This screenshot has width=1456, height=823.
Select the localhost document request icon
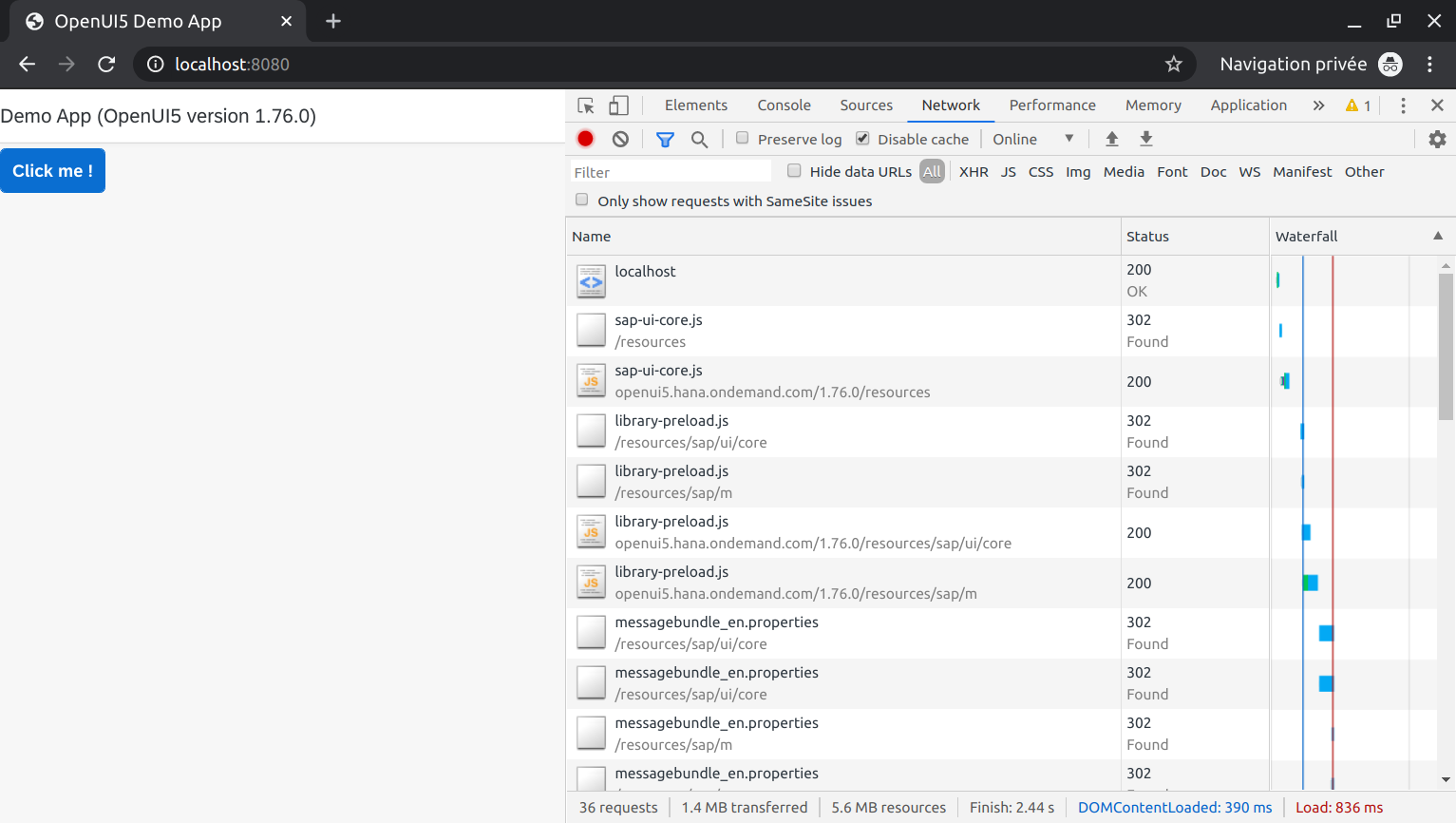pyautogui.click(x=591, y=281)
